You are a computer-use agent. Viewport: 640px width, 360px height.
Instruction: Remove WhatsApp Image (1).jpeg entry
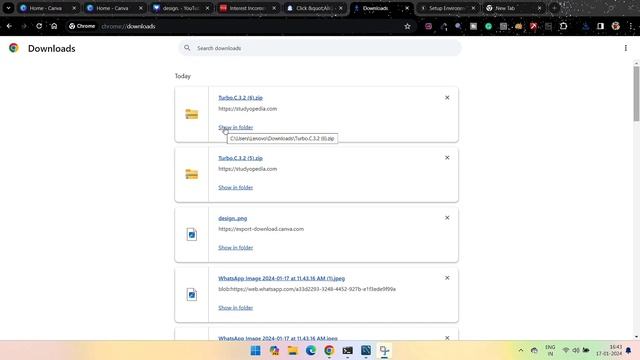pyautogui.click(x=447, y=278)
